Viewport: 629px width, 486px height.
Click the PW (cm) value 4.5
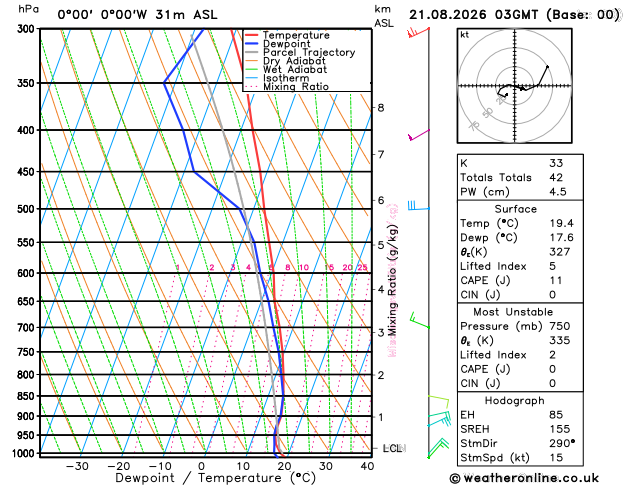point(558,192)
